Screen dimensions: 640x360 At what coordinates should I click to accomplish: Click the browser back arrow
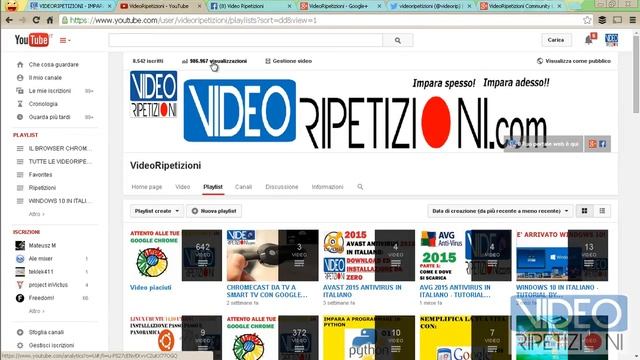[9, 20]
